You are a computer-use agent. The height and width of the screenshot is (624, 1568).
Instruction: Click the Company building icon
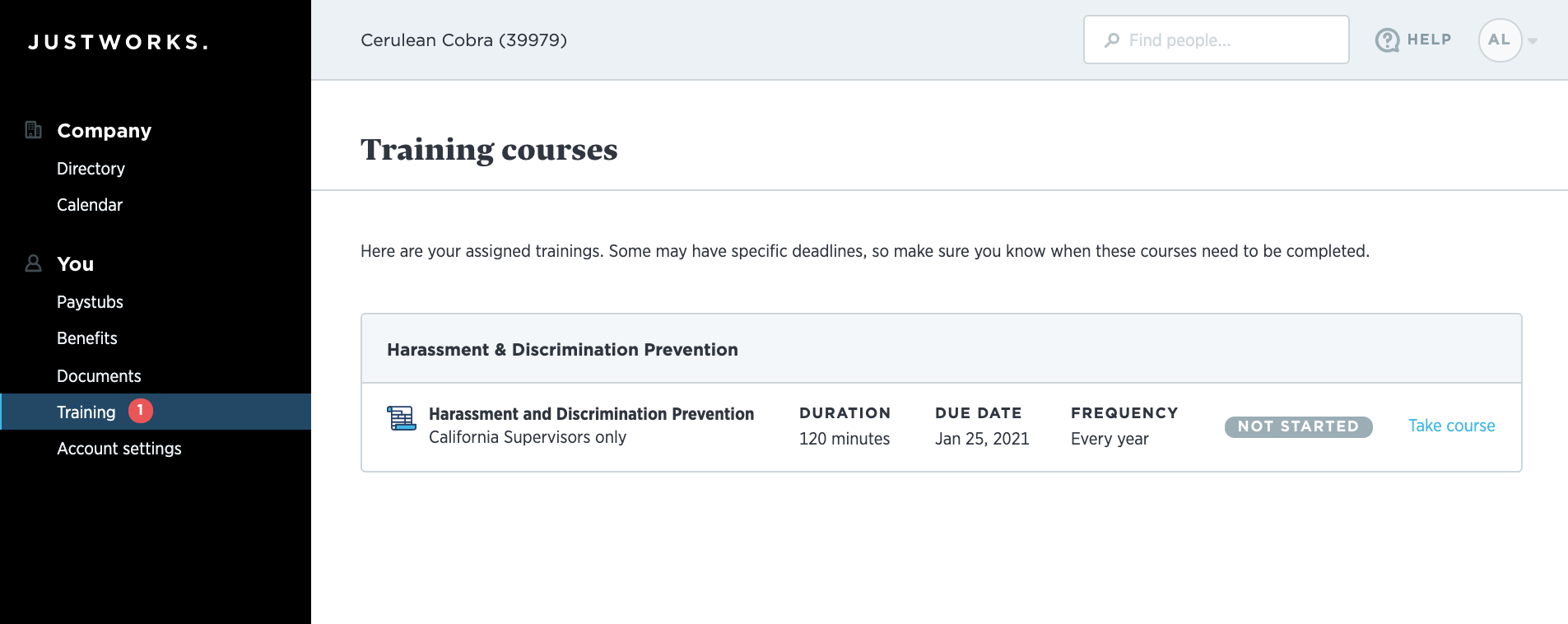point(33,130)
